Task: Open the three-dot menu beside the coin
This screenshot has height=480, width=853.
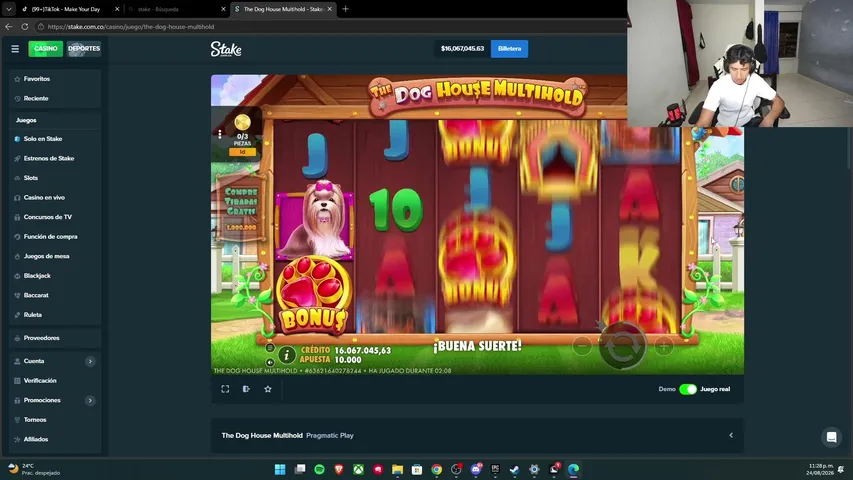Action: (x=220, y=134)
